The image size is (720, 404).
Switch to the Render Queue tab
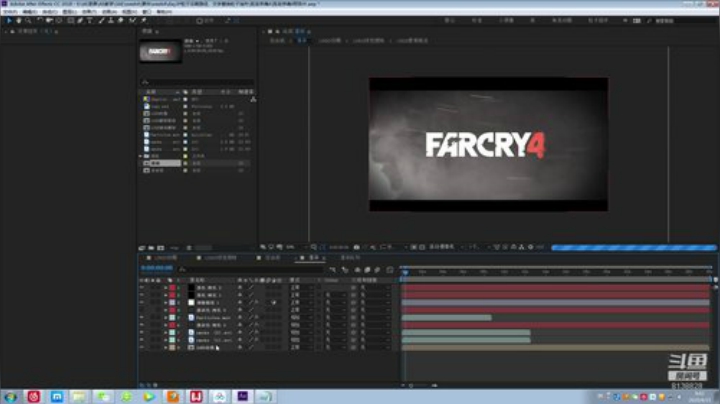click(351, 258)
